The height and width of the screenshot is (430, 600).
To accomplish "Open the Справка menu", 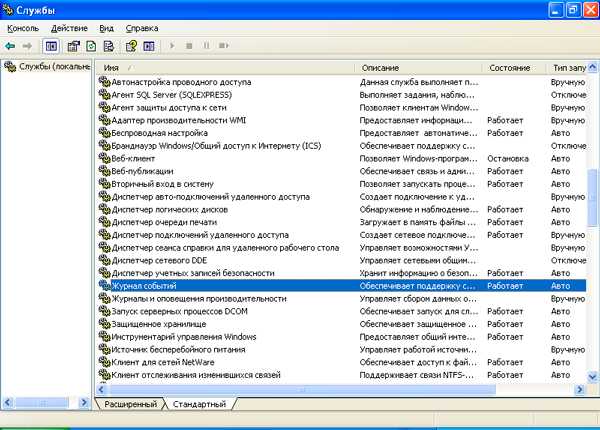I will pos(142,29).
